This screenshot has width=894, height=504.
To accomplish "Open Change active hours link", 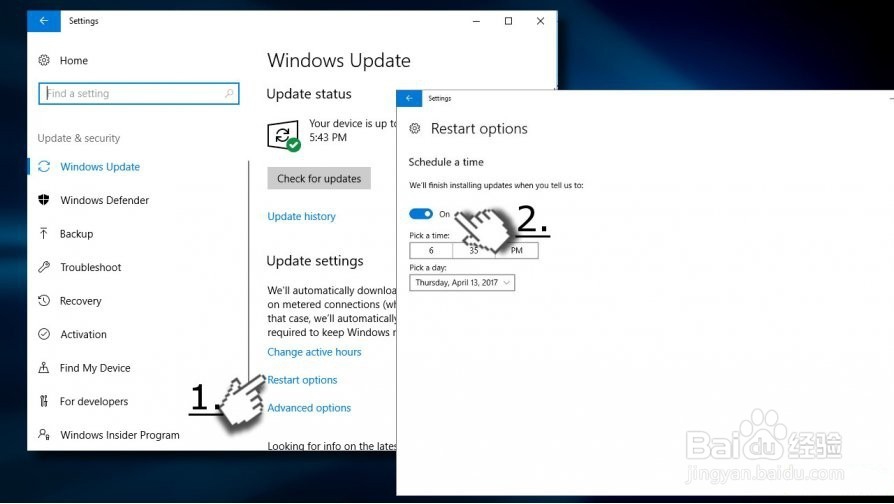I will point(314,352).
